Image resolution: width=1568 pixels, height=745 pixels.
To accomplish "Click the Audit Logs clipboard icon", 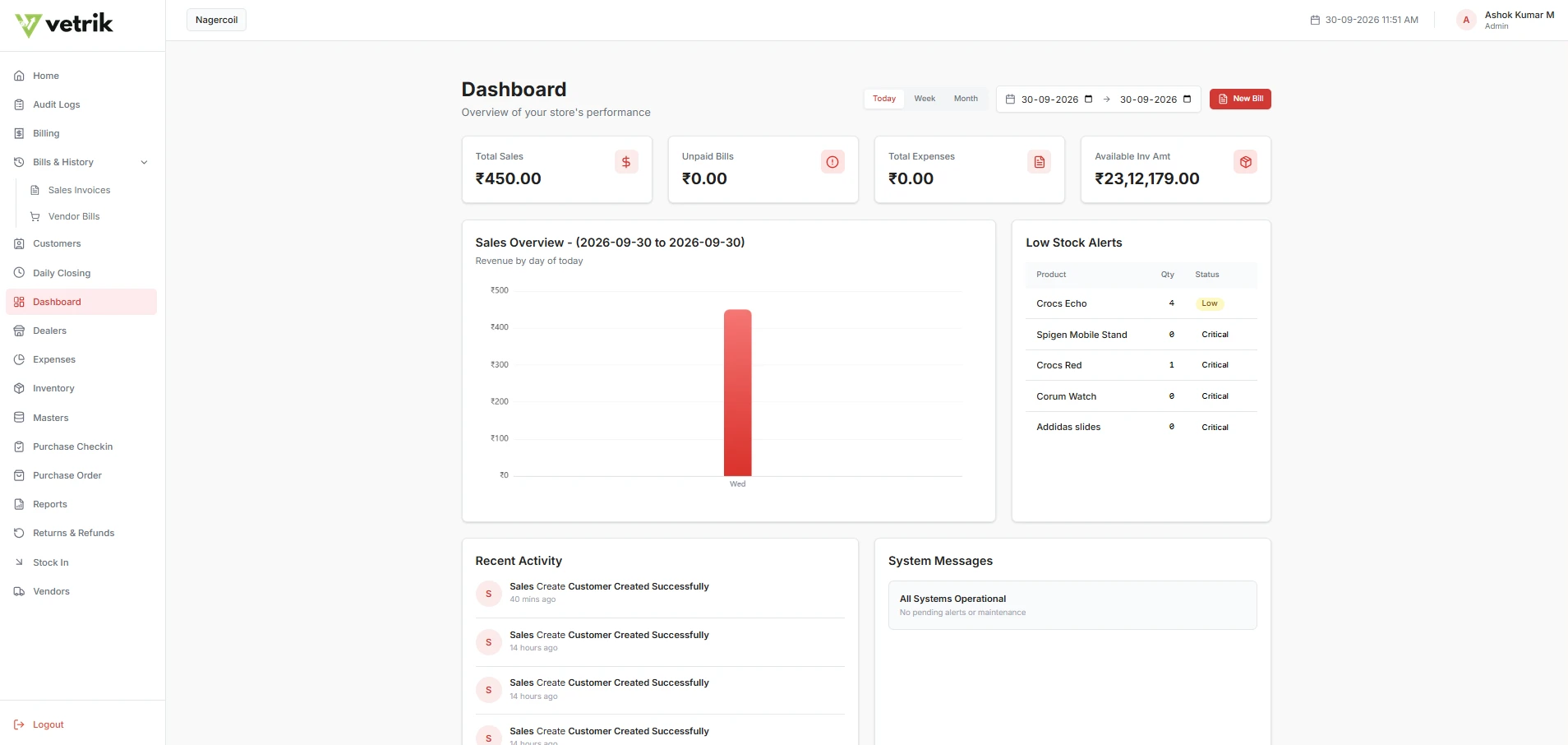I will (19, 104).
